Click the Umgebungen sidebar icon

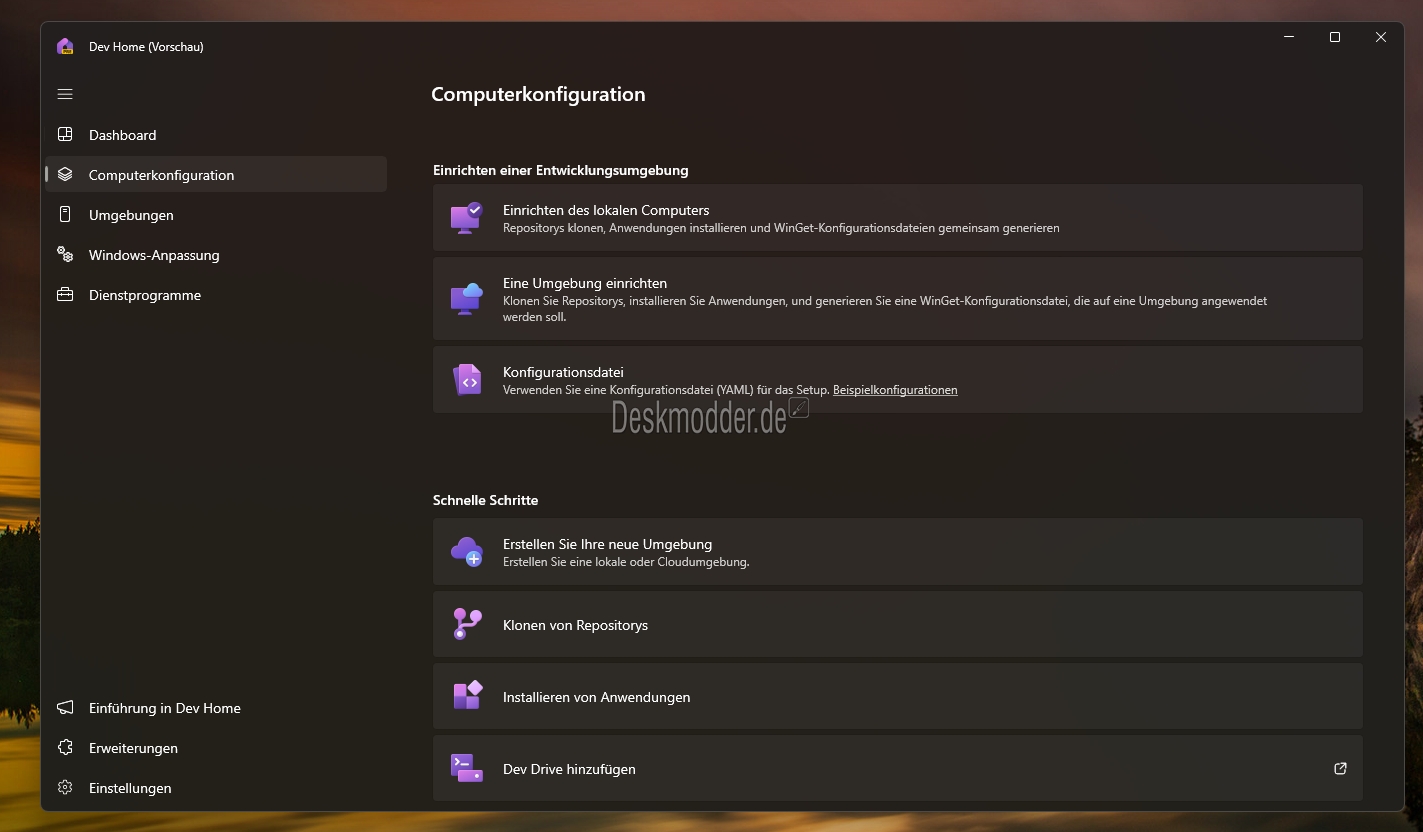(x=65, y=214)
